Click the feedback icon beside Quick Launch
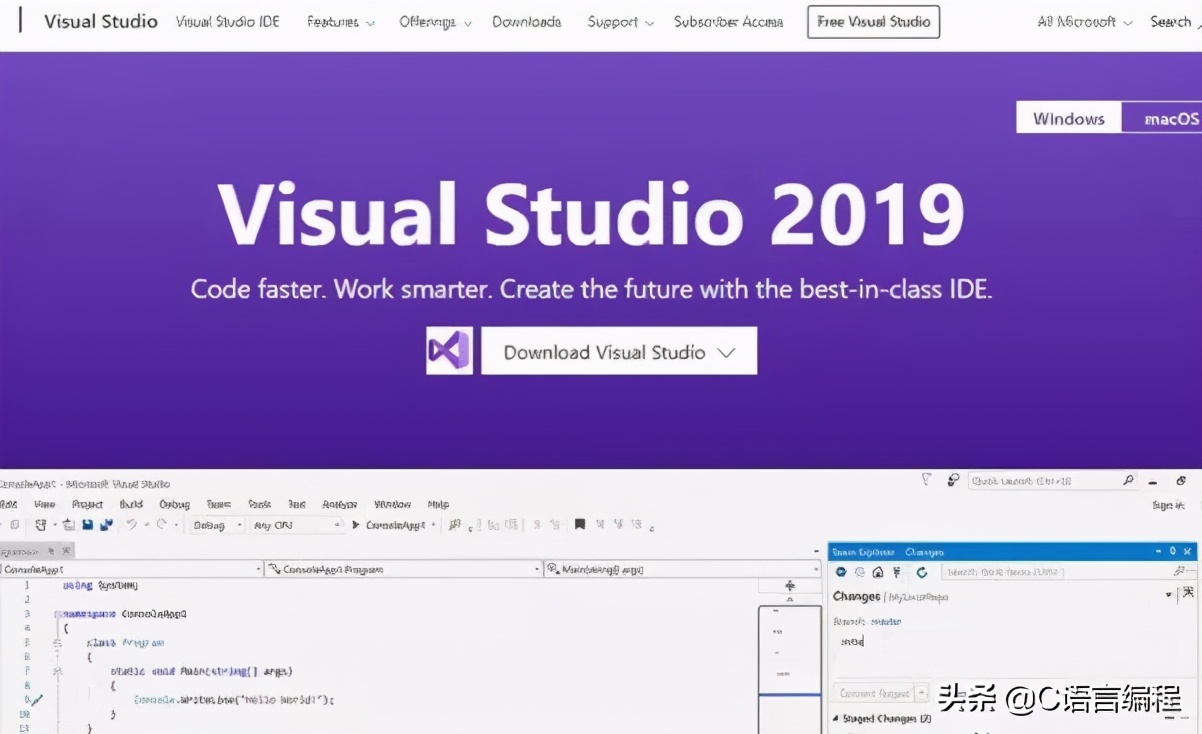The height and width of the screenshot is (734, 1202). [x=953, y=481]
